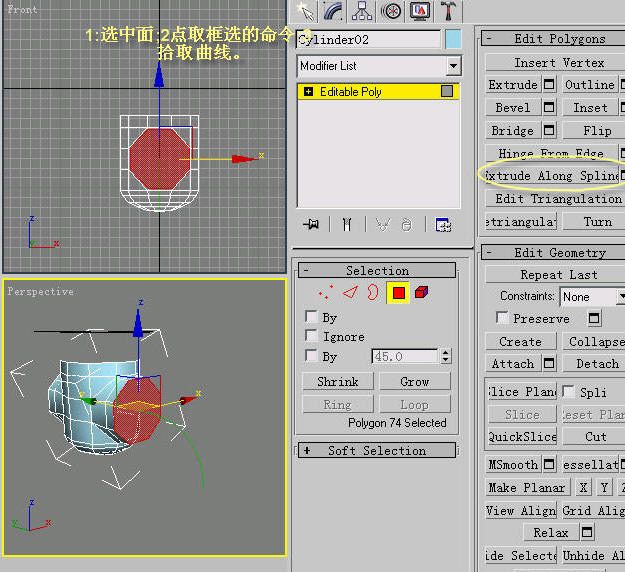Click the MSmooth button
This screenshot has width=625, height=572.
click(x=513, y=464)
